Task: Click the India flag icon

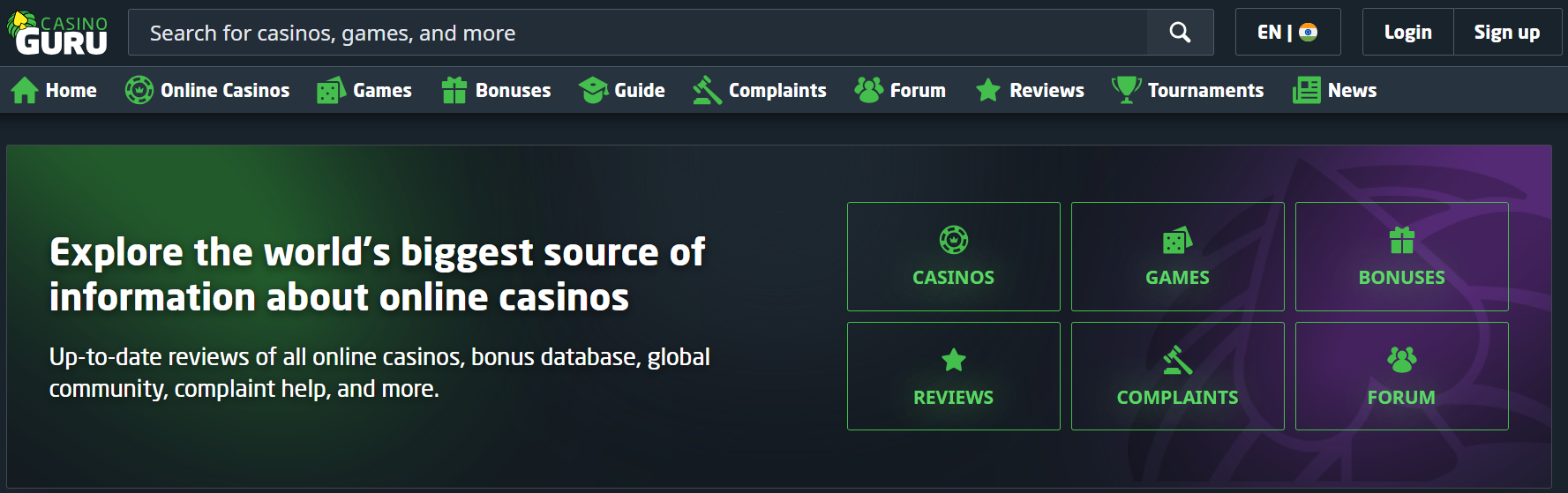Action: (1309, 33)
